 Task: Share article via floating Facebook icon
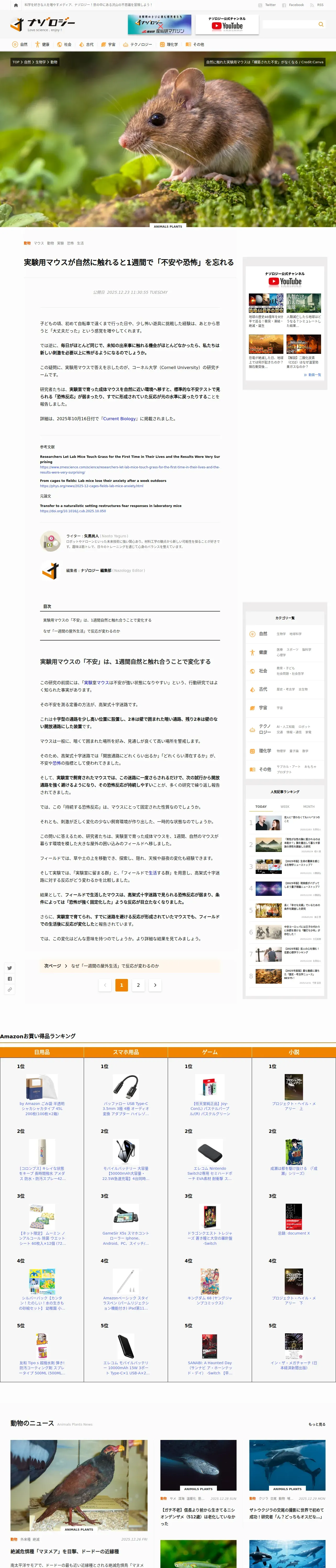[10, 979]
